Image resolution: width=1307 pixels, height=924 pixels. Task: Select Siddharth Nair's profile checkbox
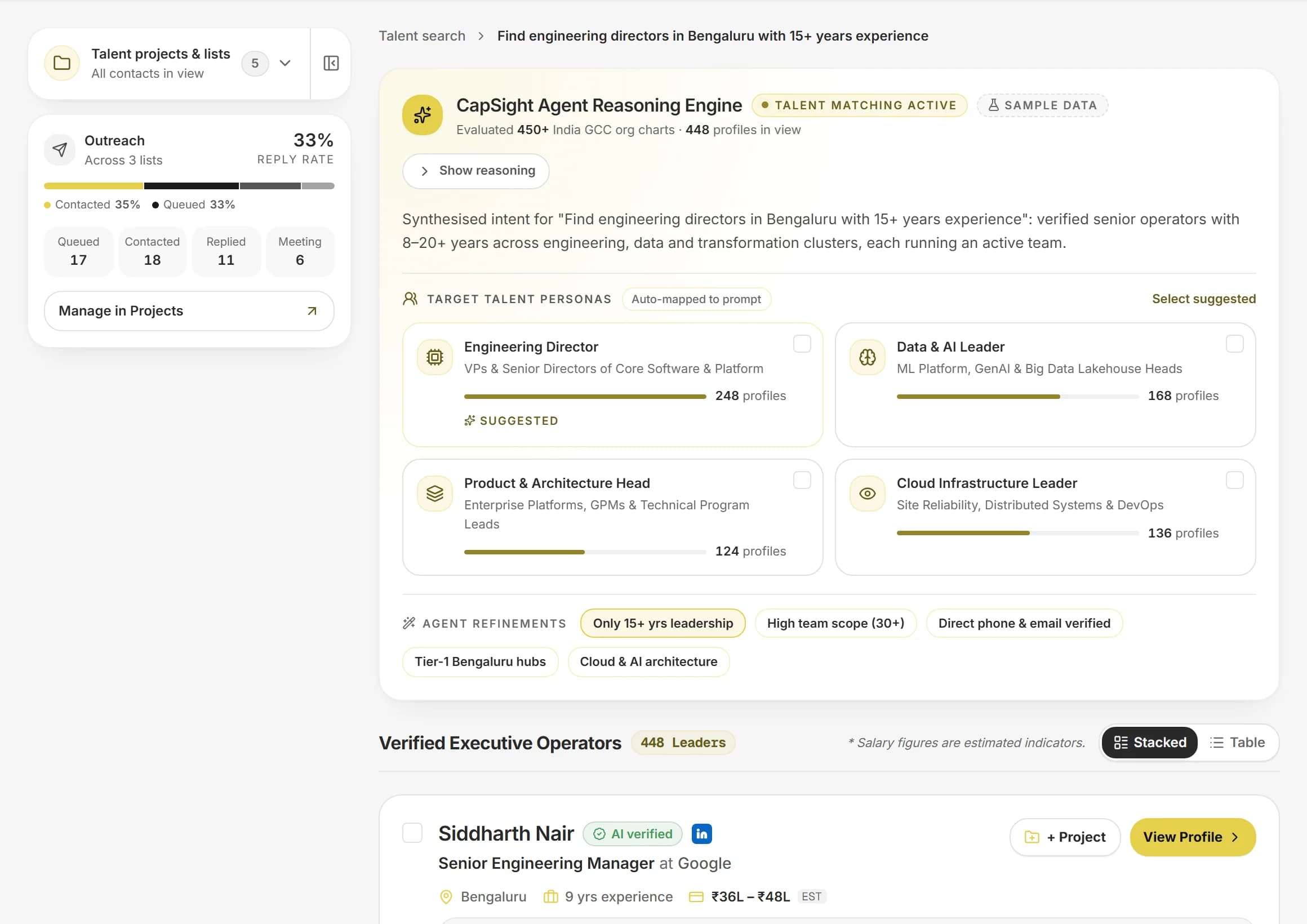[x=412, y=832]
